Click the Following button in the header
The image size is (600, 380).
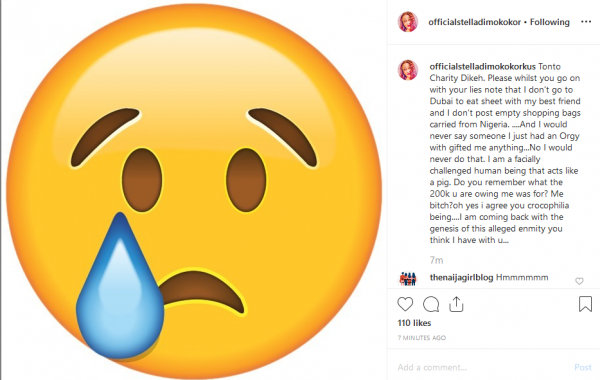point(549,22)
